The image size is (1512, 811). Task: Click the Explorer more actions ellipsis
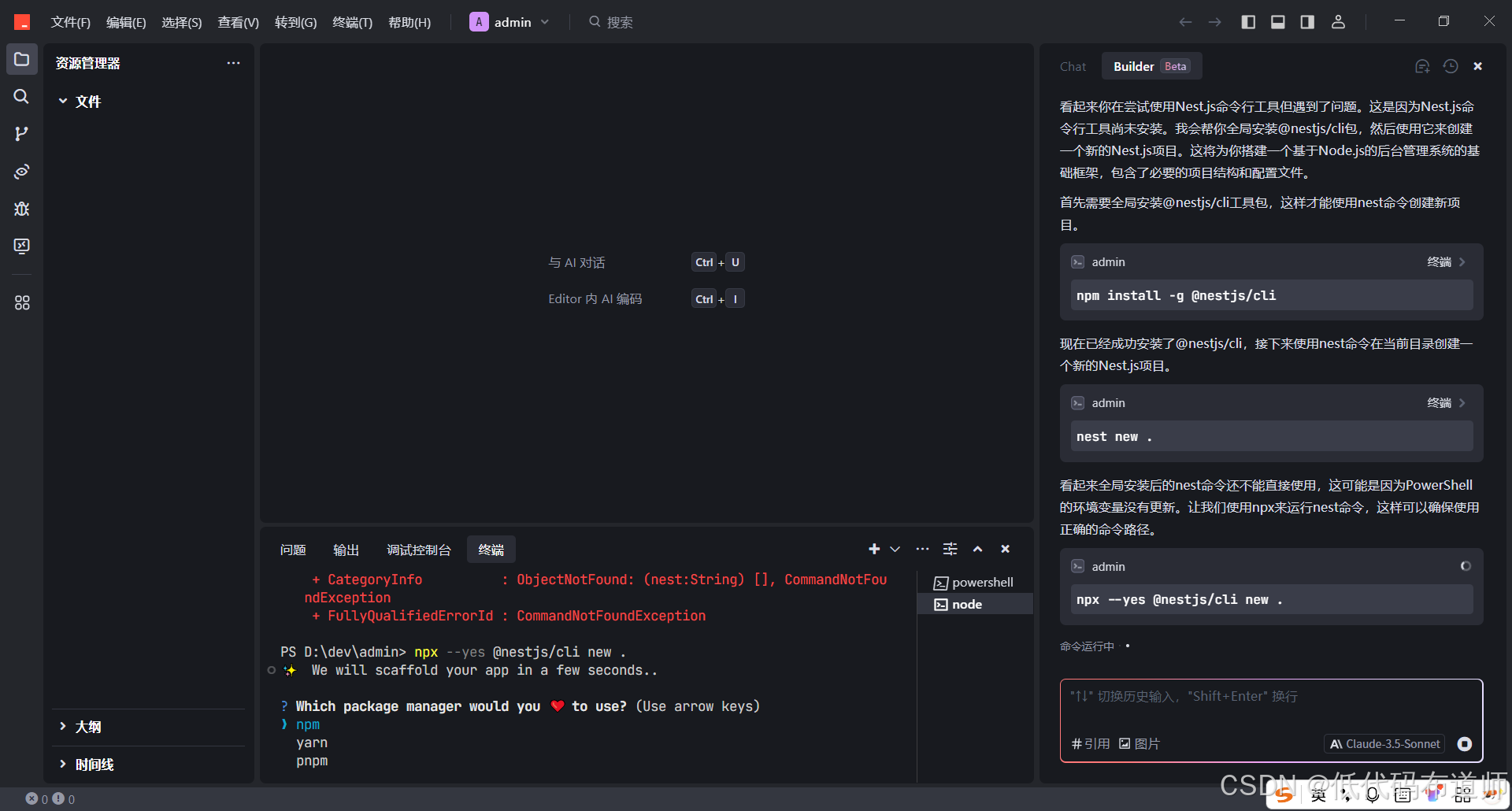point(233,63)
